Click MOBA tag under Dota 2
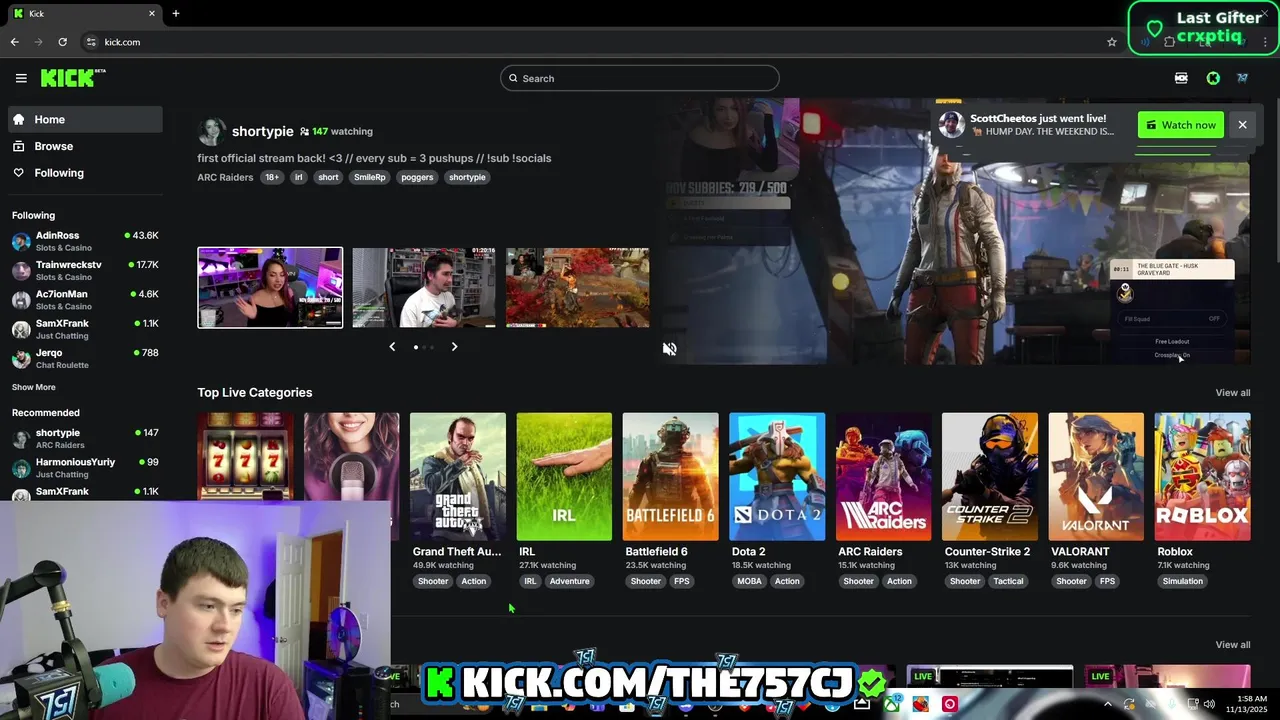This screenshot has height=720, width=1280. pos(749,581)
